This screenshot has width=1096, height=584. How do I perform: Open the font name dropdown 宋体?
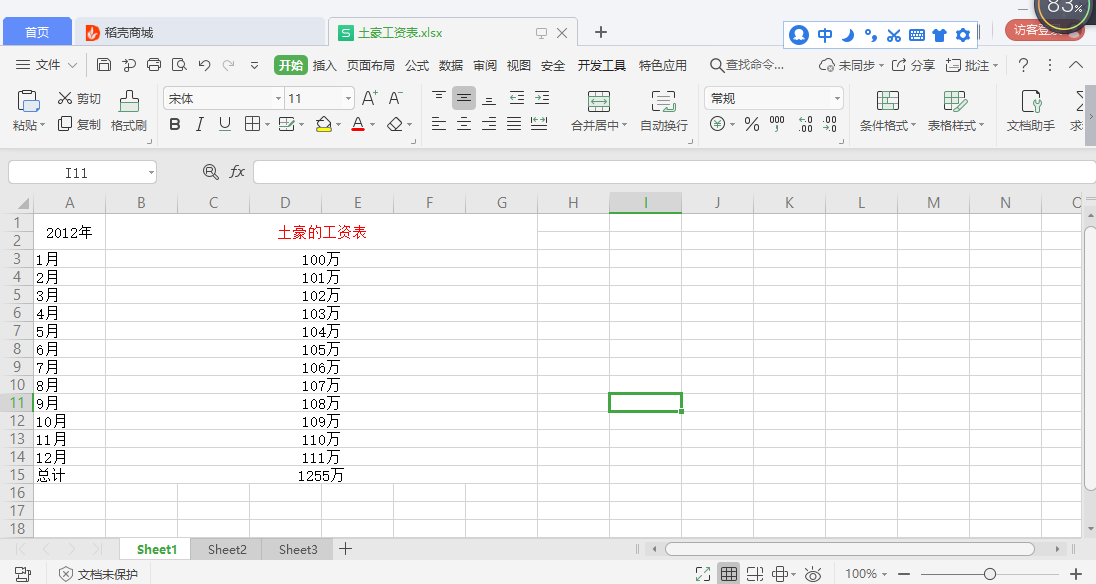[278, 98]
